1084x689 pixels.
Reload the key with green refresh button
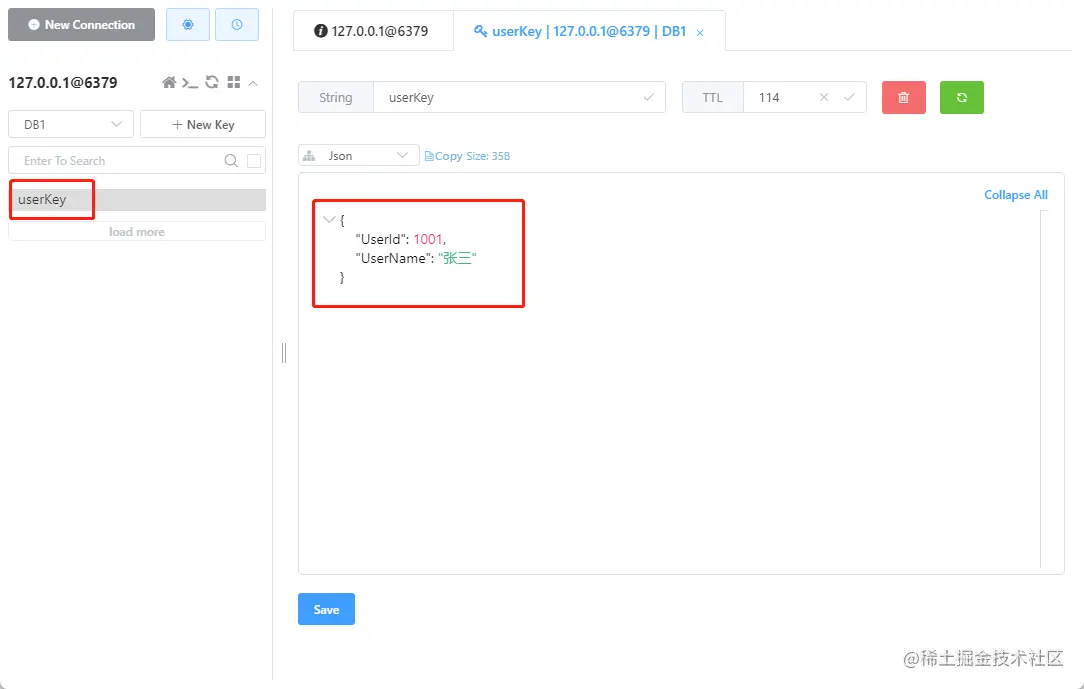coord(962,97)
